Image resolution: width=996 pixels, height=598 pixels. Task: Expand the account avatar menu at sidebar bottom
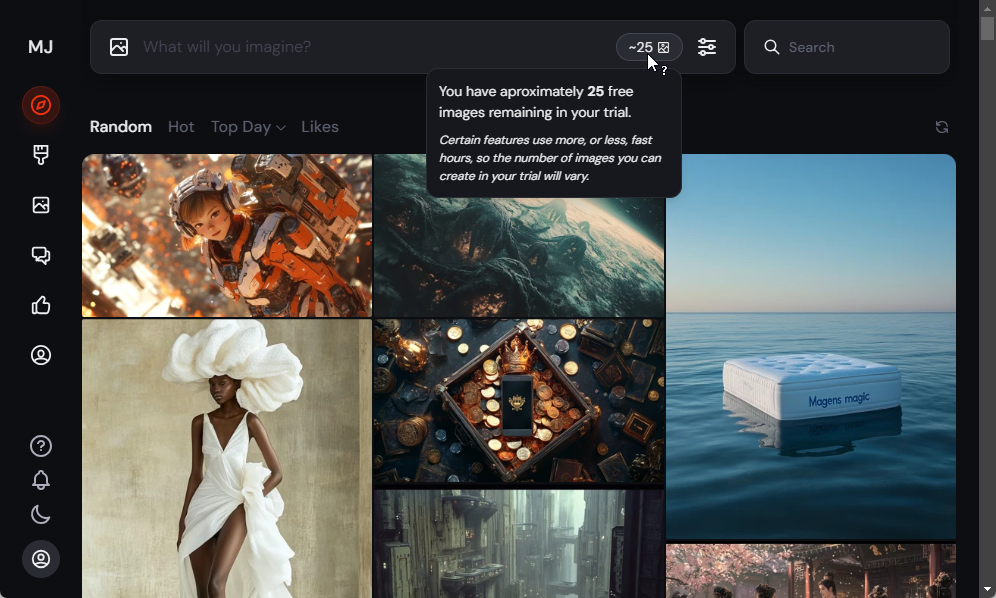click(41, 559)
